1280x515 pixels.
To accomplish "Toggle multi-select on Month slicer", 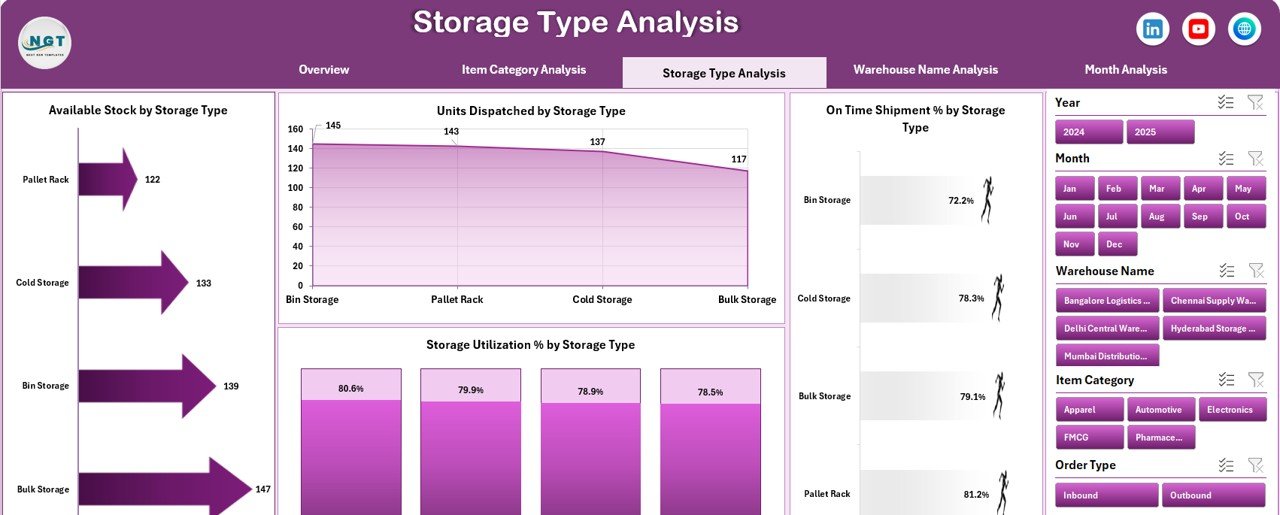I will (x=1225, y=158).
